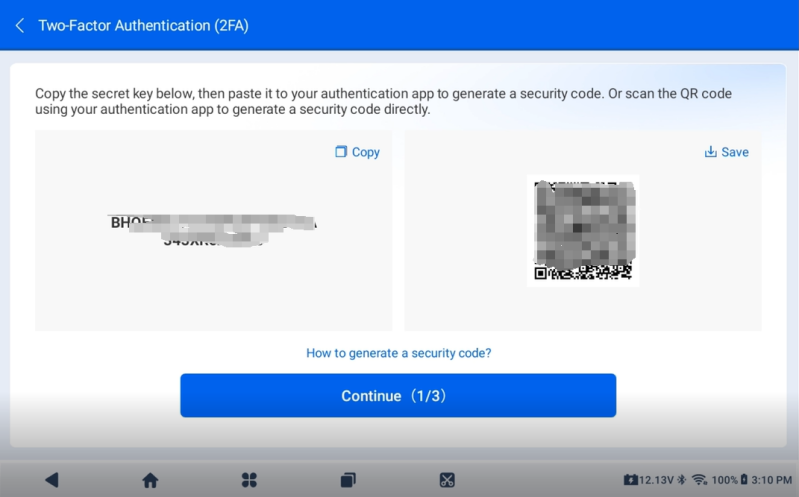Tap the Wi-Fi signal icon
This screenshot has width=799, height=497.
pos(699,480)
